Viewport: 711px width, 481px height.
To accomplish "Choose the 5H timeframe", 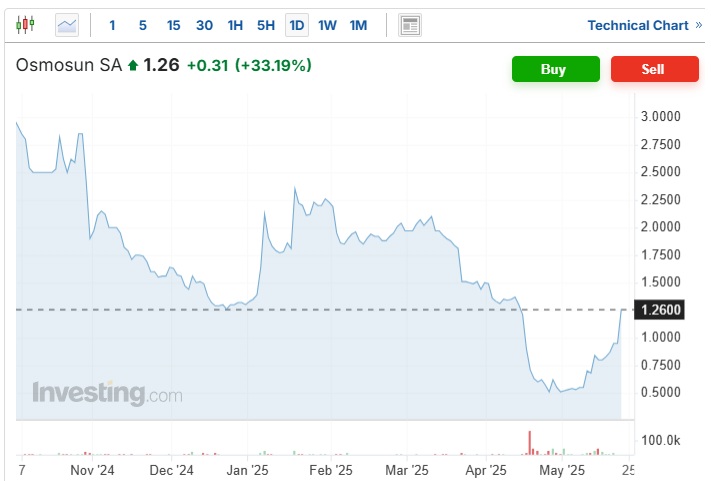I will [x=266, y=25].
